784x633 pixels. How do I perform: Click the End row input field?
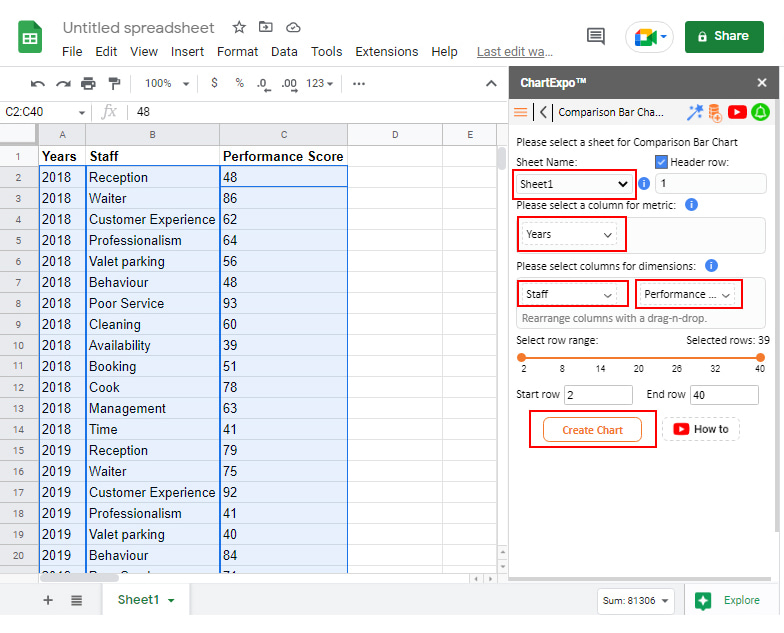(724, 394)
